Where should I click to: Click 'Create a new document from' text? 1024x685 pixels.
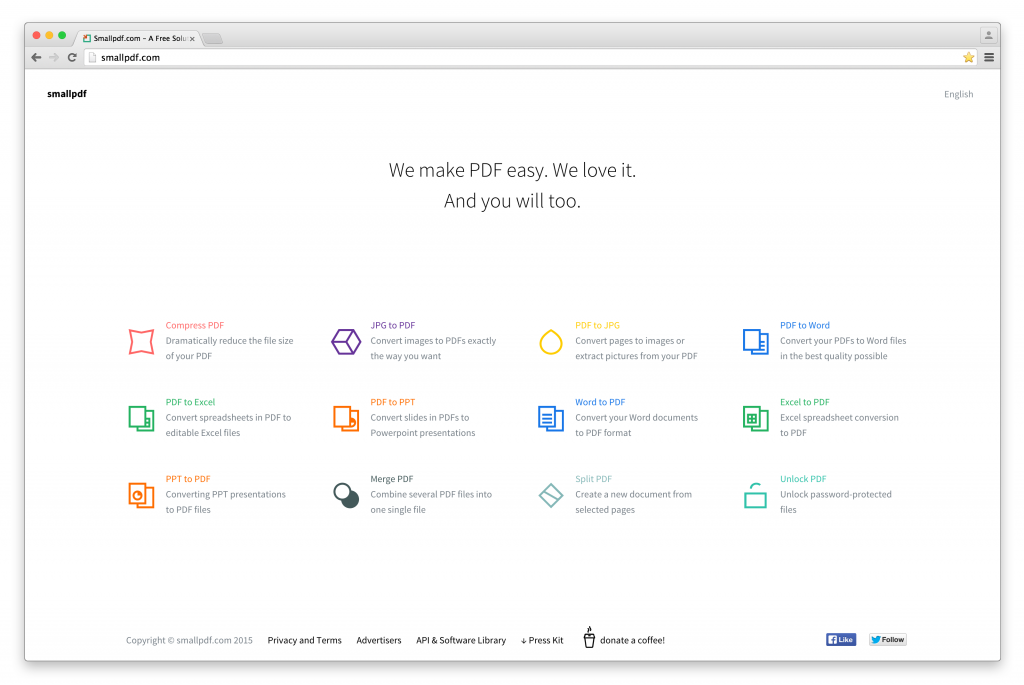[x=633, y=494]
